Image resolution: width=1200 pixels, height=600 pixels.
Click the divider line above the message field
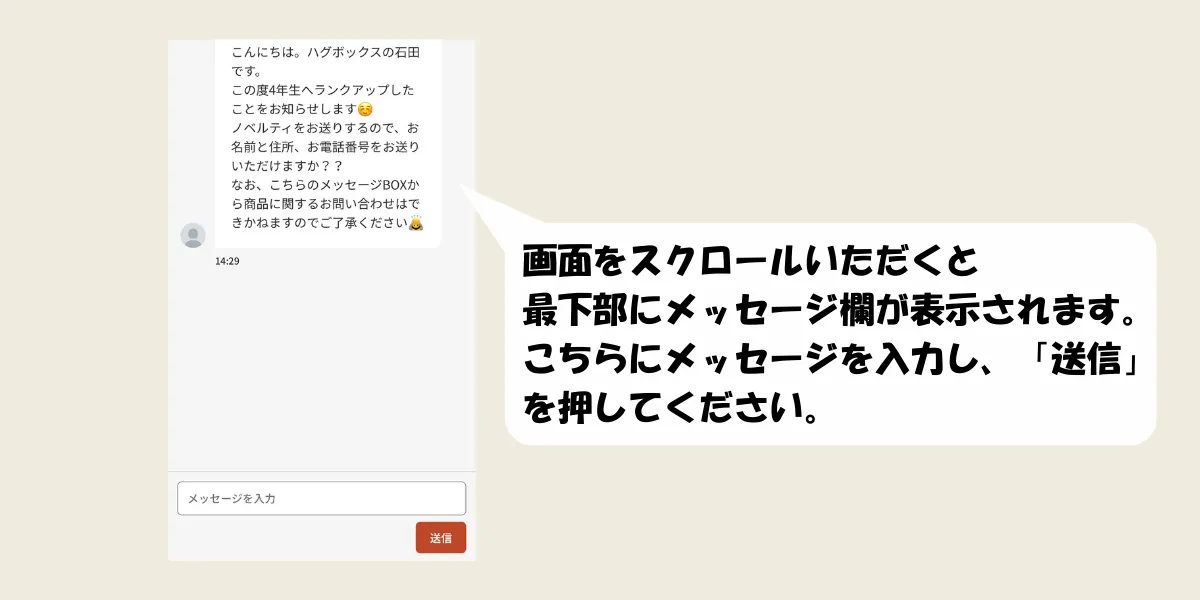click(x=321, y=471)
